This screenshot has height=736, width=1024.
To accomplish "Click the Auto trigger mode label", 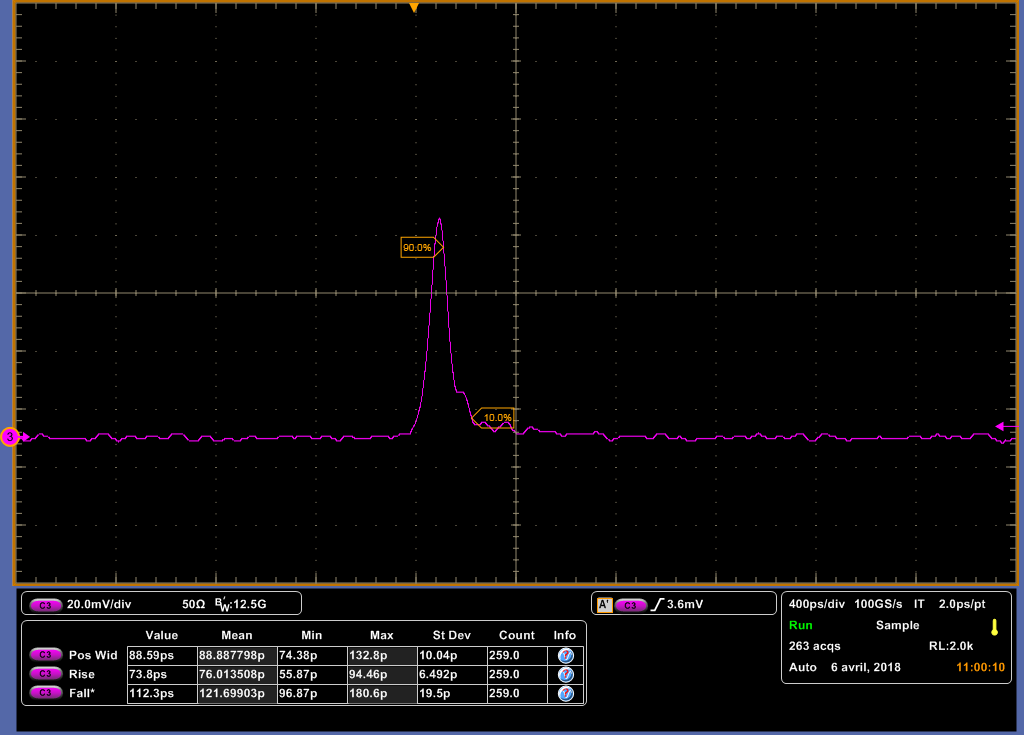I will 803,667.
